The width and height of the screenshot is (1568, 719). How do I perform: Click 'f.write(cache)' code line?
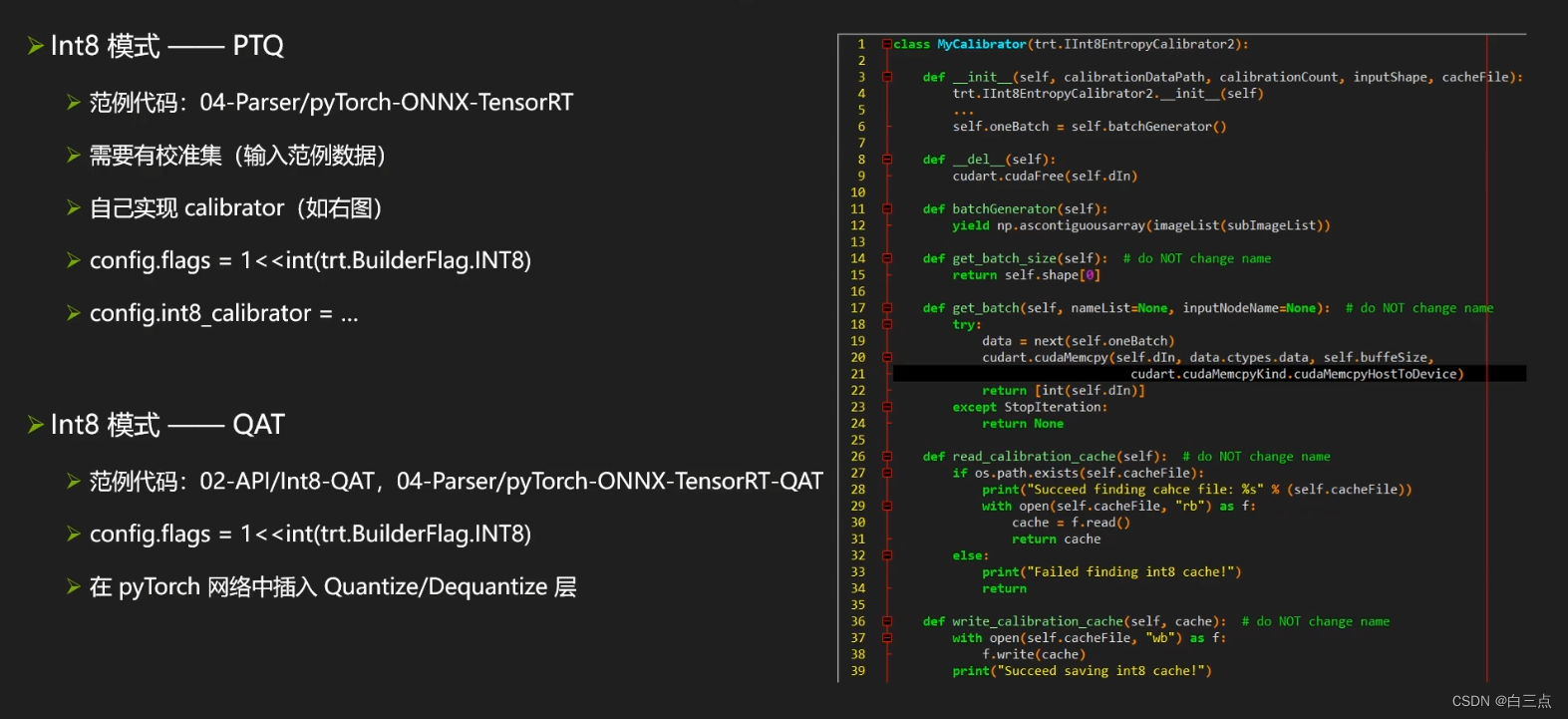click(1034, 655)
